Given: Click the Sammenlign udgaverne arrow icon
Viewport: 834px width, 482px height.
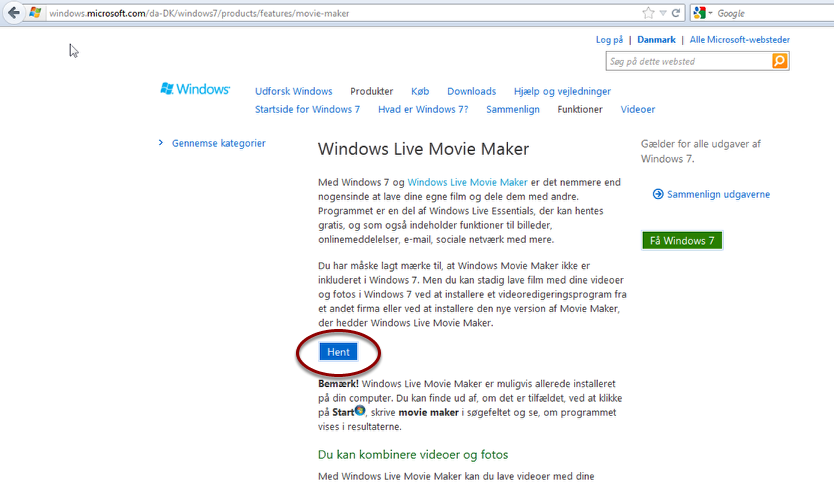Looking at the screenshot, I should coord(658,194).
